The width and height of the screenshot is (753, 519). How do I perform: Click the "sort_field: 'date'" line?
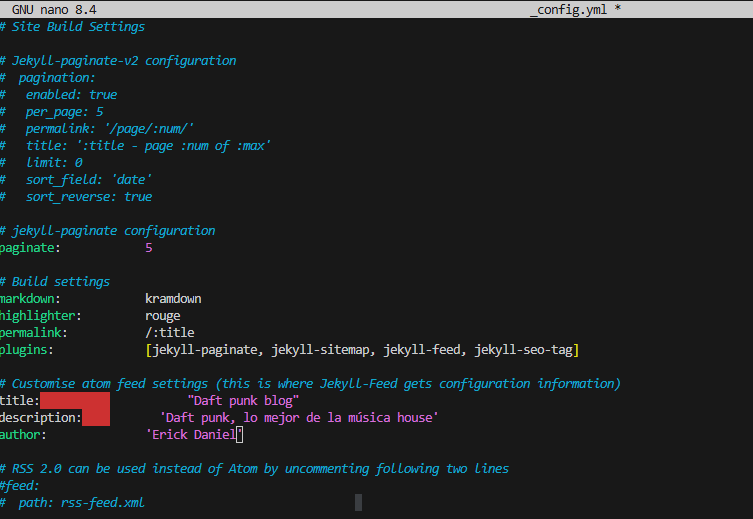click(88, 180)
